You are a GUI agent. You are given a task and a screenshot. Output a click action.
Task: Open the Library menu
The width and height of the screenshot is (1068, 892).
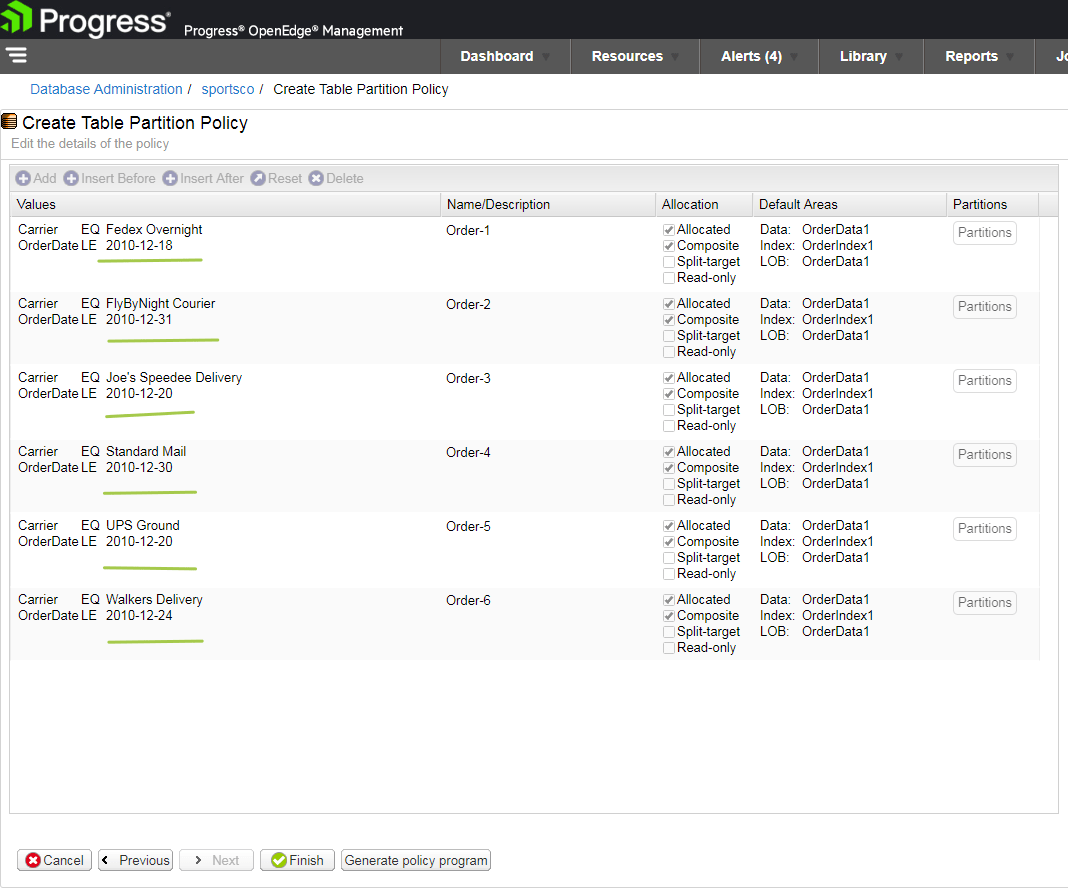pyautogui.click(x=871, y=56)
